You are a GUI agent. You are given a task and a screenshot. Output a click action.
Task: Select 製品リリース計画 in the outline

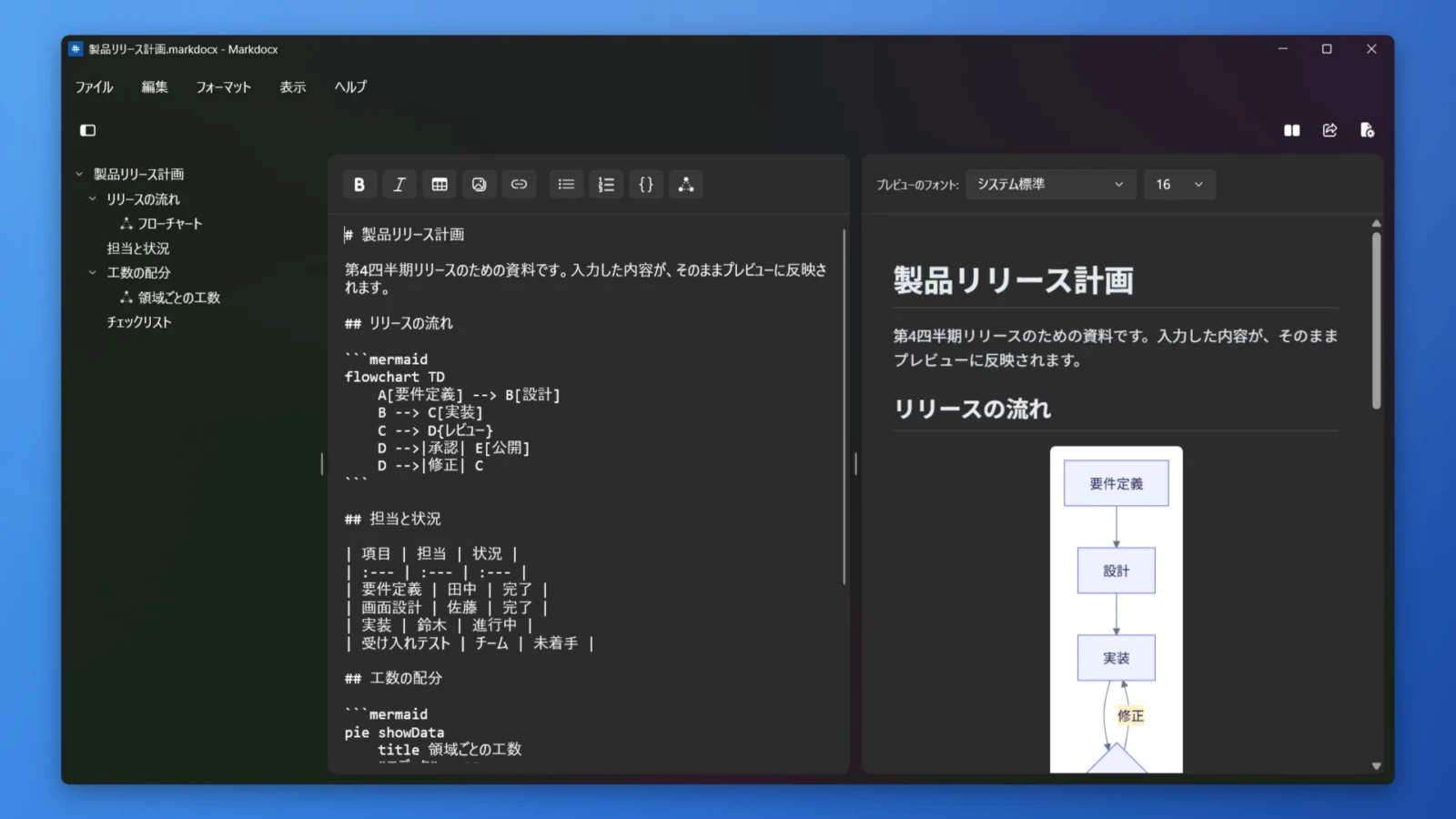[x=138, y=174]
